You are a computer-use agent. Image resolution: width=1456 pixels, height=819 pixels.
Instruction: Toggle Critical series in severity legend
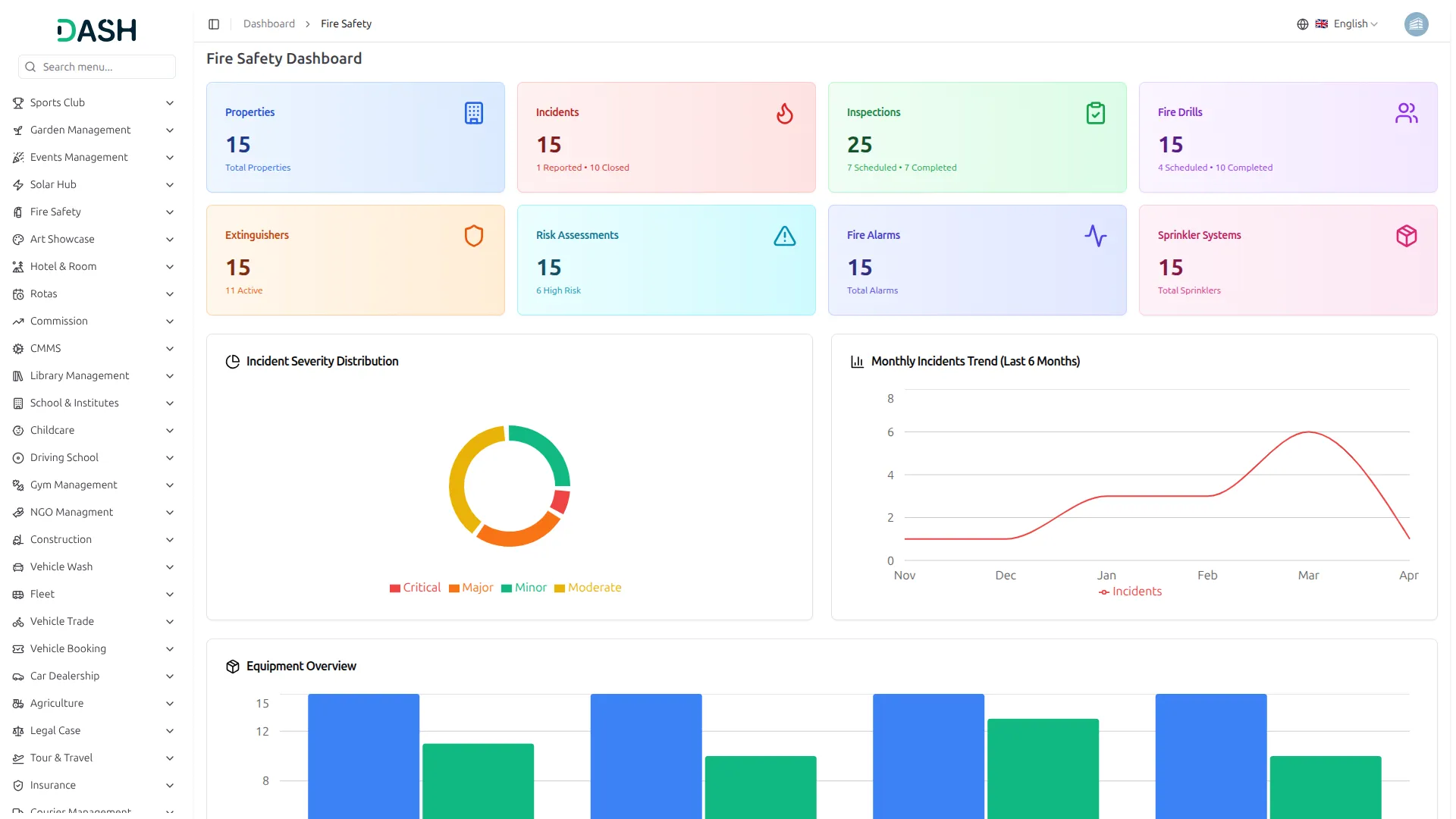click(415, 588)
